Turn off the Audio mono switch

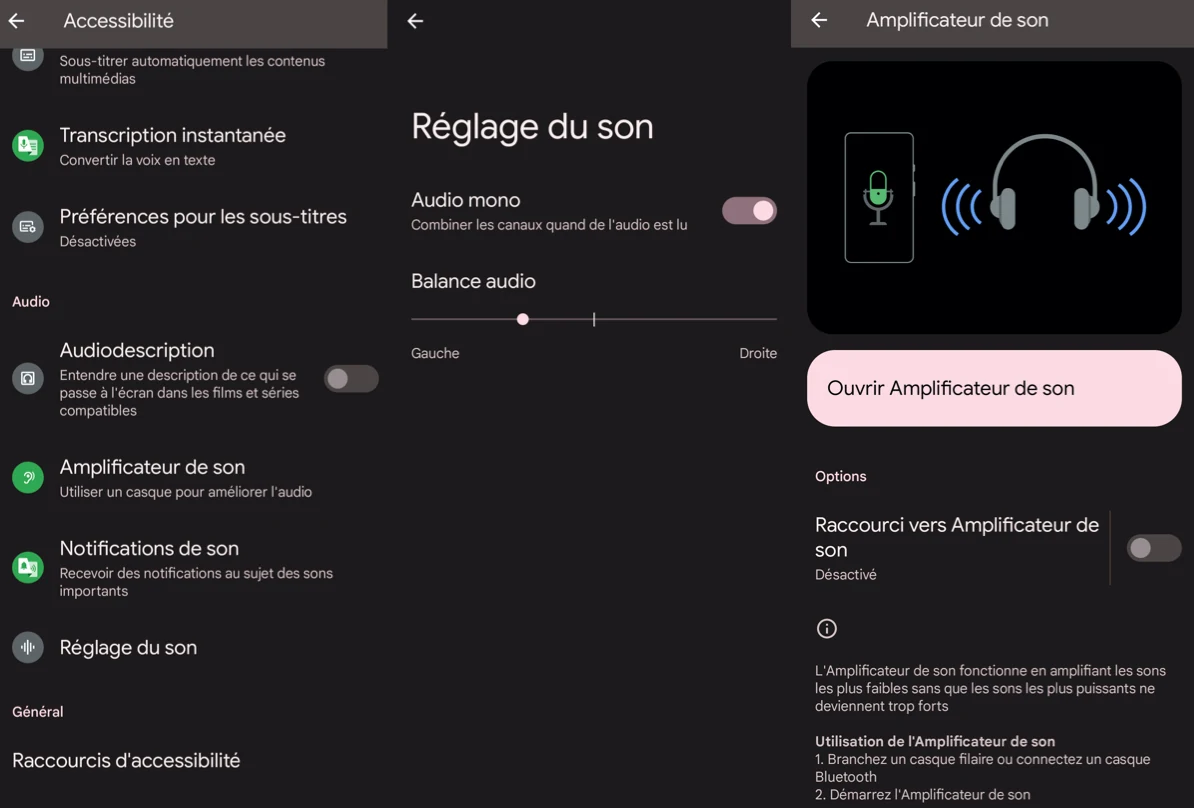click(749, 211)
